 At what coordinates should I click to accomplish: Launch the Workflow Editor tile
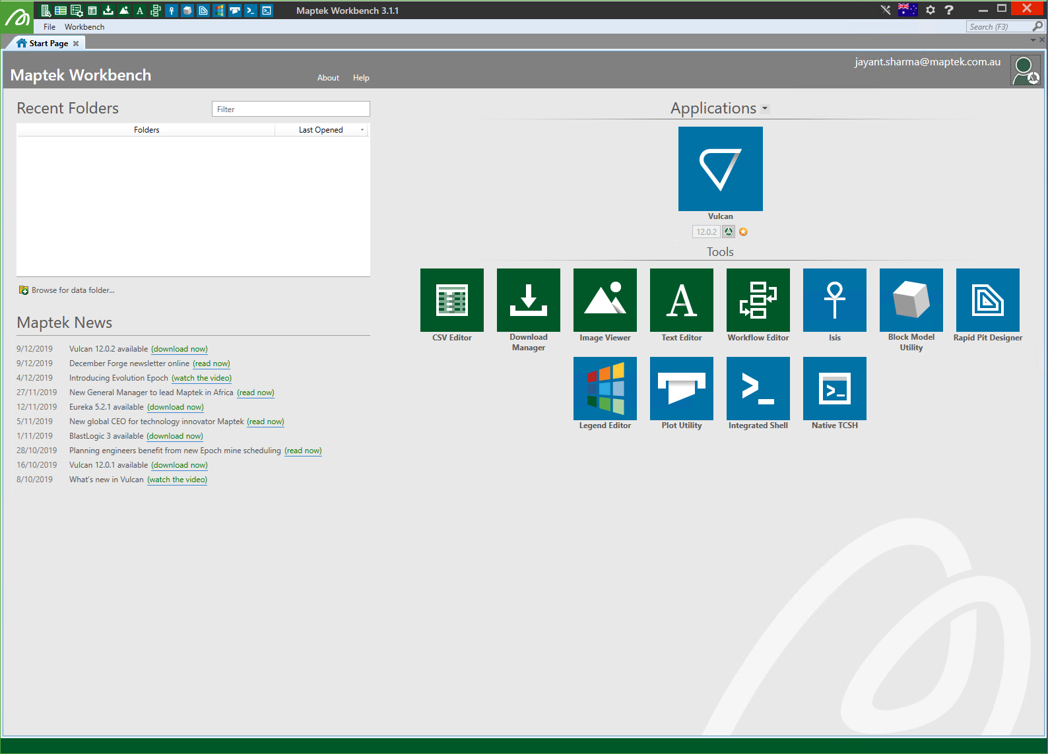(x=758, y=300)
